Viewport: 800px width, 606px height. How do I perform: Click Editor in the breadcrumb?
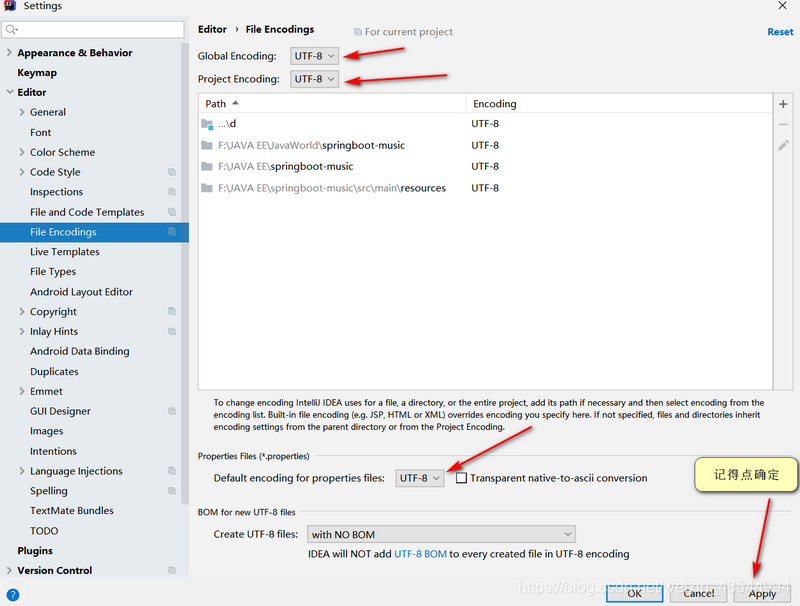pos(212,29)
